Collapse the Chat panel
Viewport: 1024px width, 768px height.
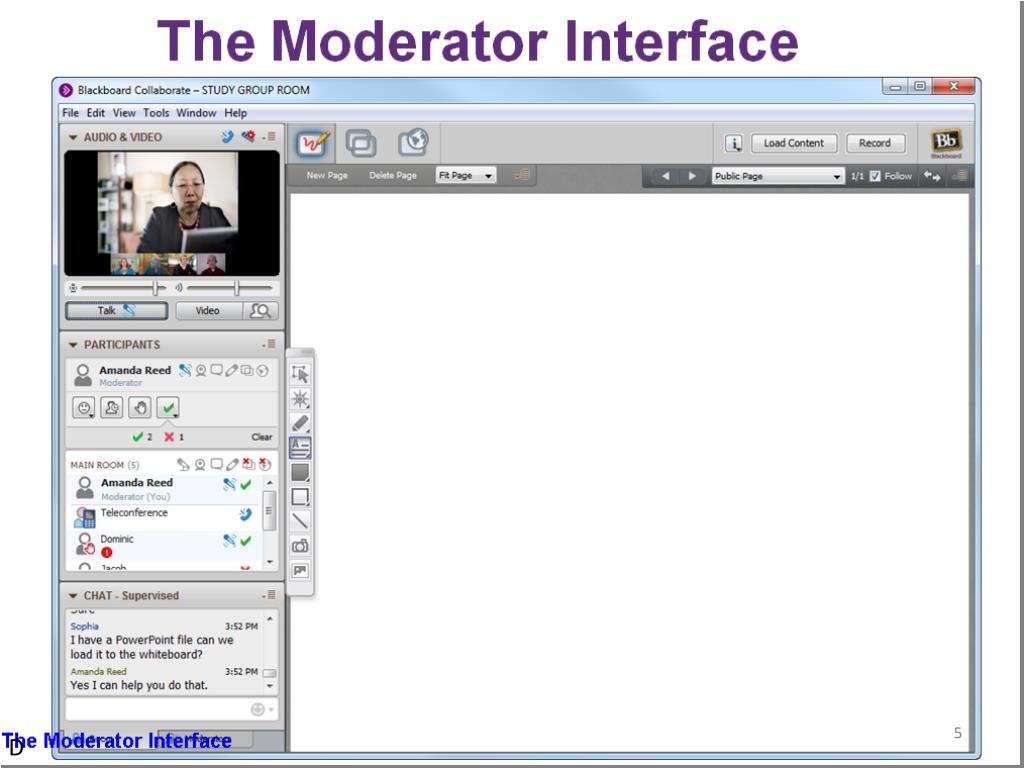coord(73,596)
